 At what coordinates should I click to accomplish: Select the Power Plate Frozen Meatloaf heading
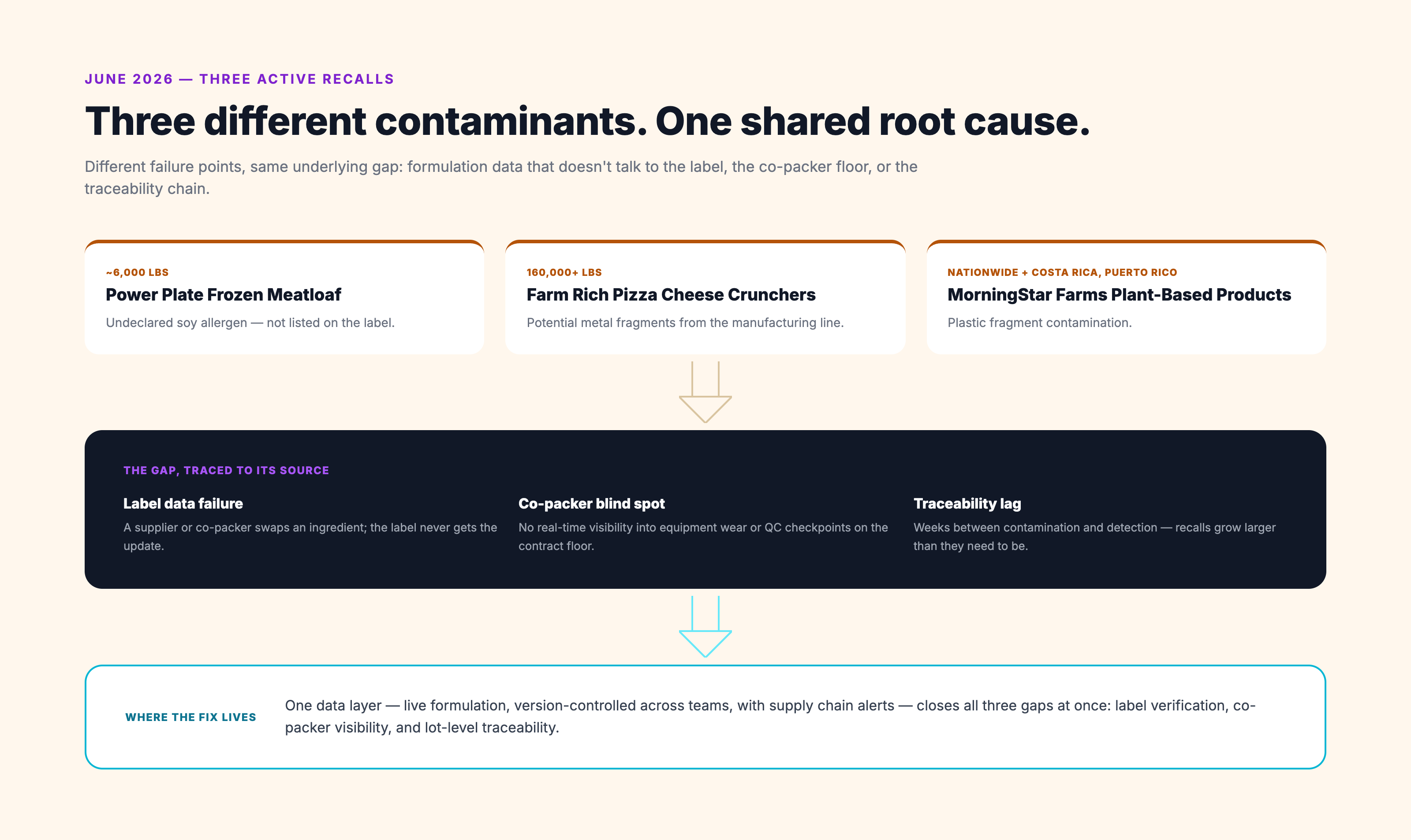click(223, 295)
